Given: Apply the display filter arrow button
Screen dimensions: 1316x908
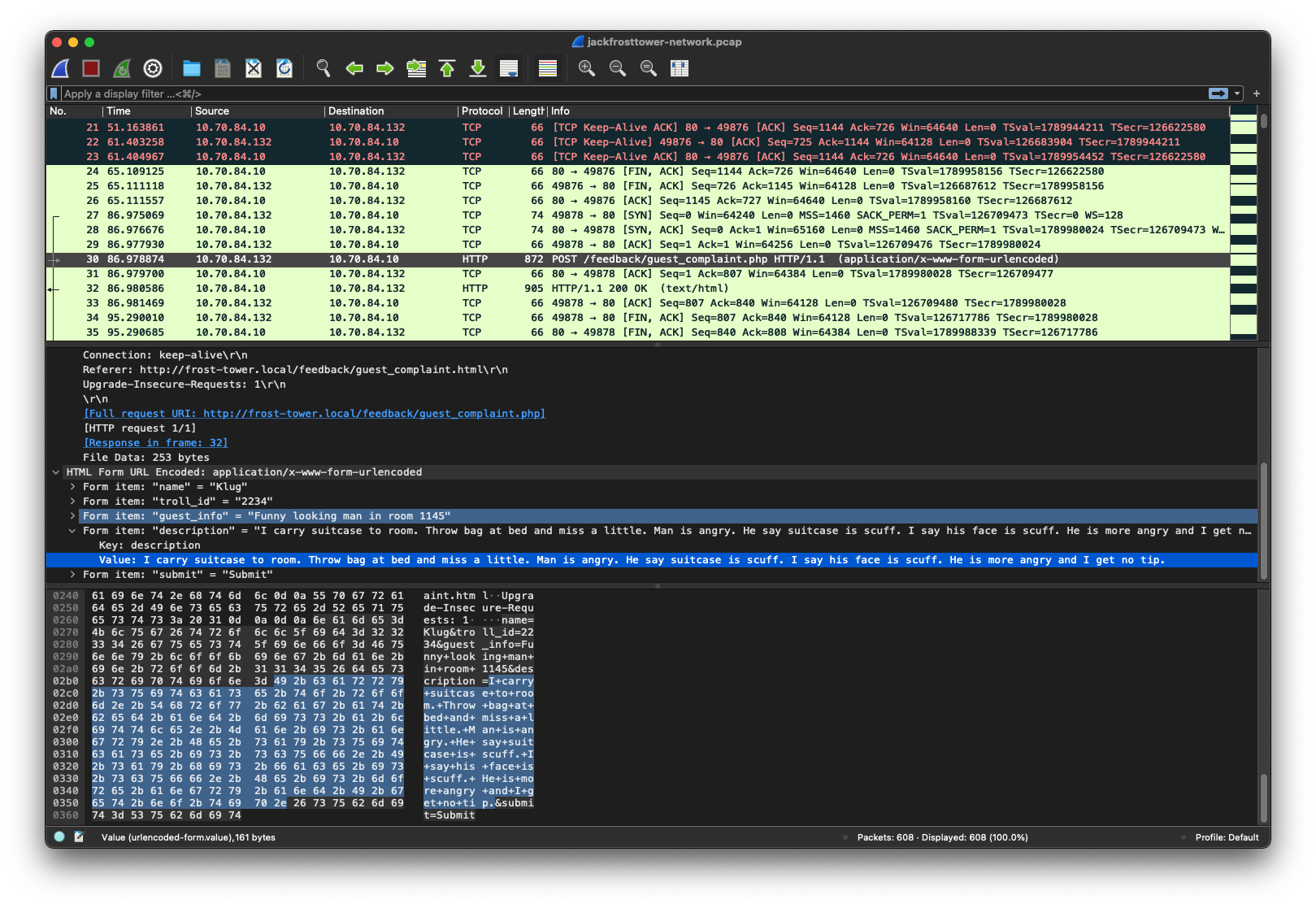Looking at the screenshot, I should 1218,93.
